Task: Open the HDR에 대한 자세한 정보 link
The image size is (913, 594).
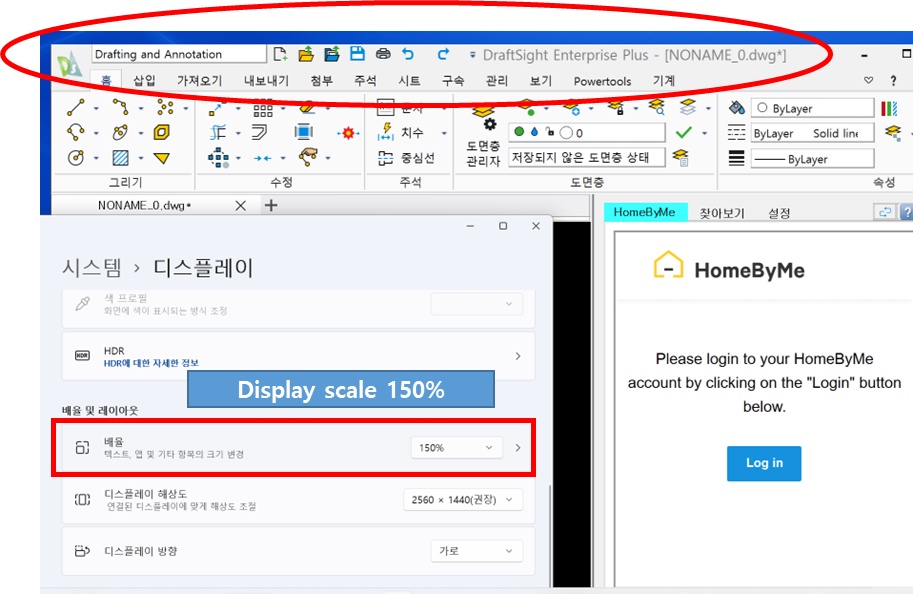Action: (151, 363)
